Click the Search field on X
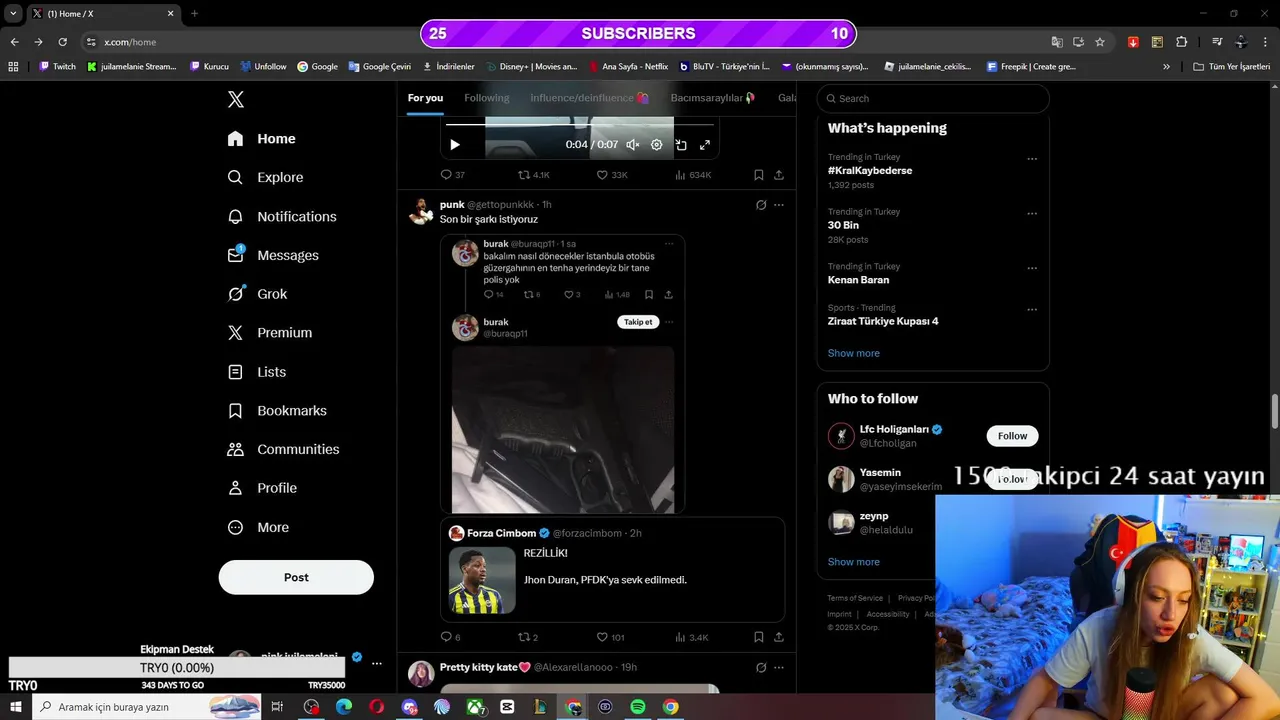Viewport: 1280px width, 720px height. [933, 98]
